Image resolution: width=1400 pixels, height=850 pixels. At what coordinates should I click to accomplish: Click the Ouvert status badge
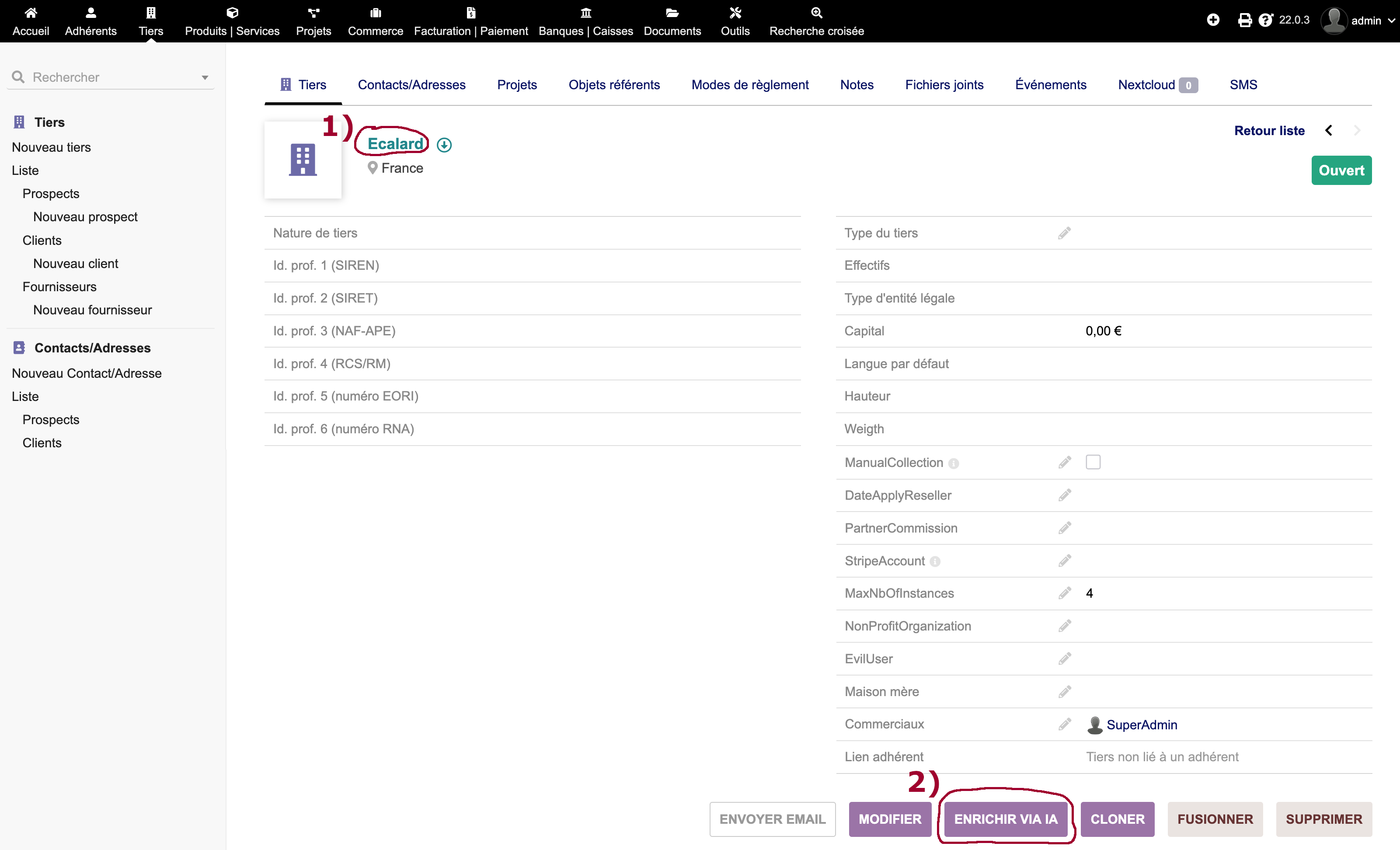click(x=1341, y=171)
